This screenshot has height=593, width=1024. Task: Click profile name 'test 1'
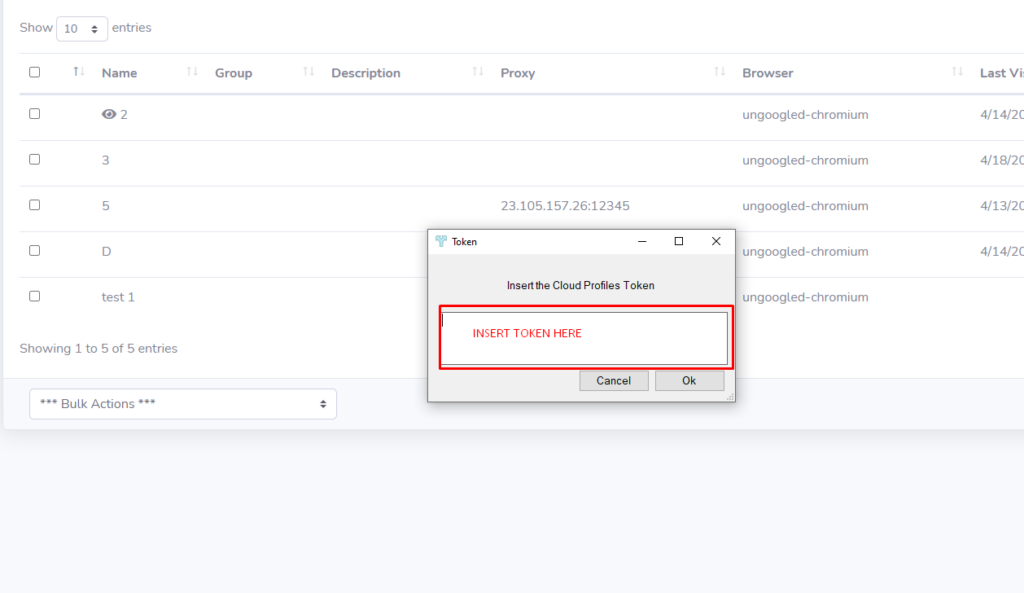pyautogui.click(x=118, y=297)
